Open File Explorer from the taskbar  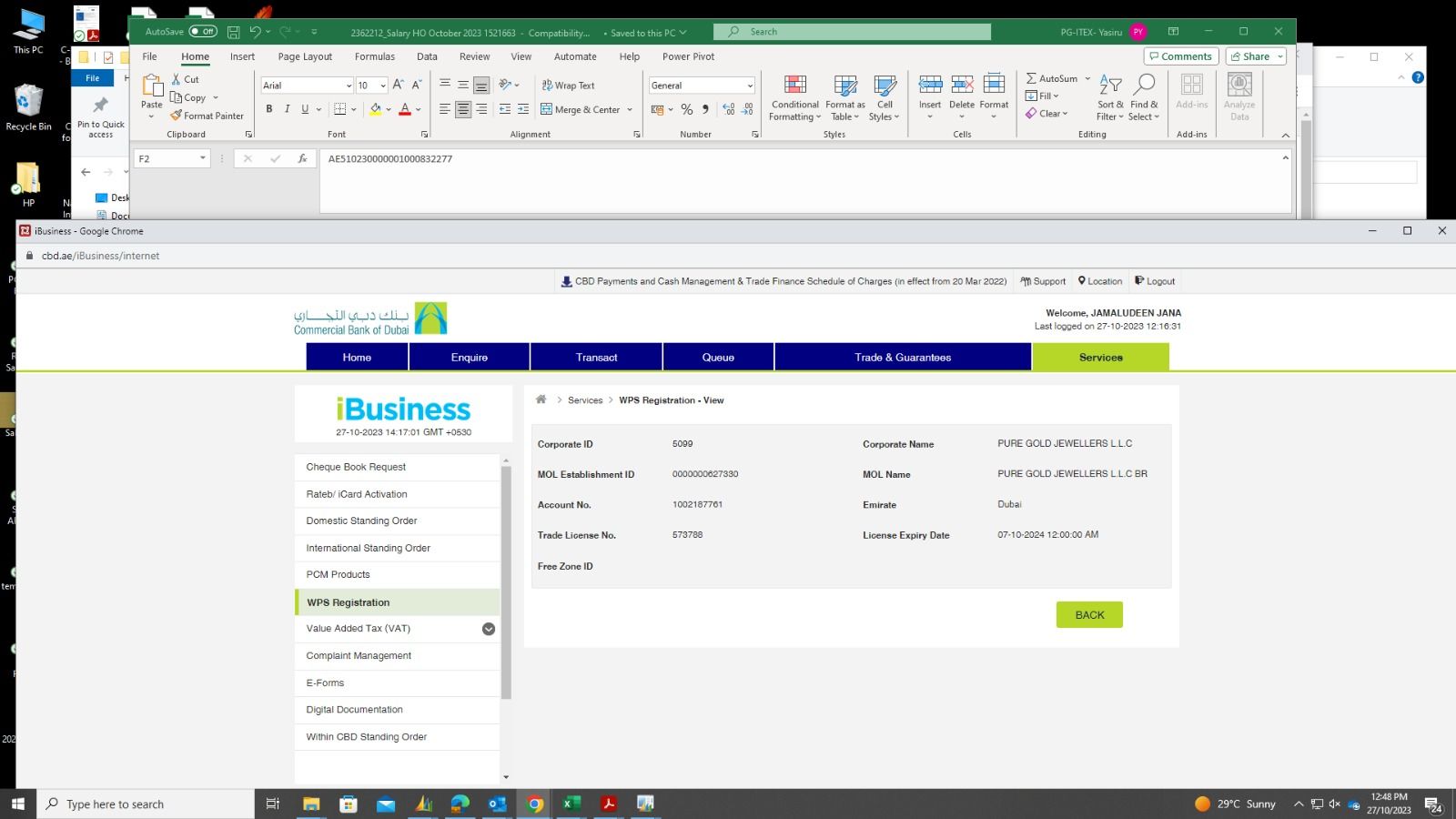pyautogui.click(x=311, y=804)
